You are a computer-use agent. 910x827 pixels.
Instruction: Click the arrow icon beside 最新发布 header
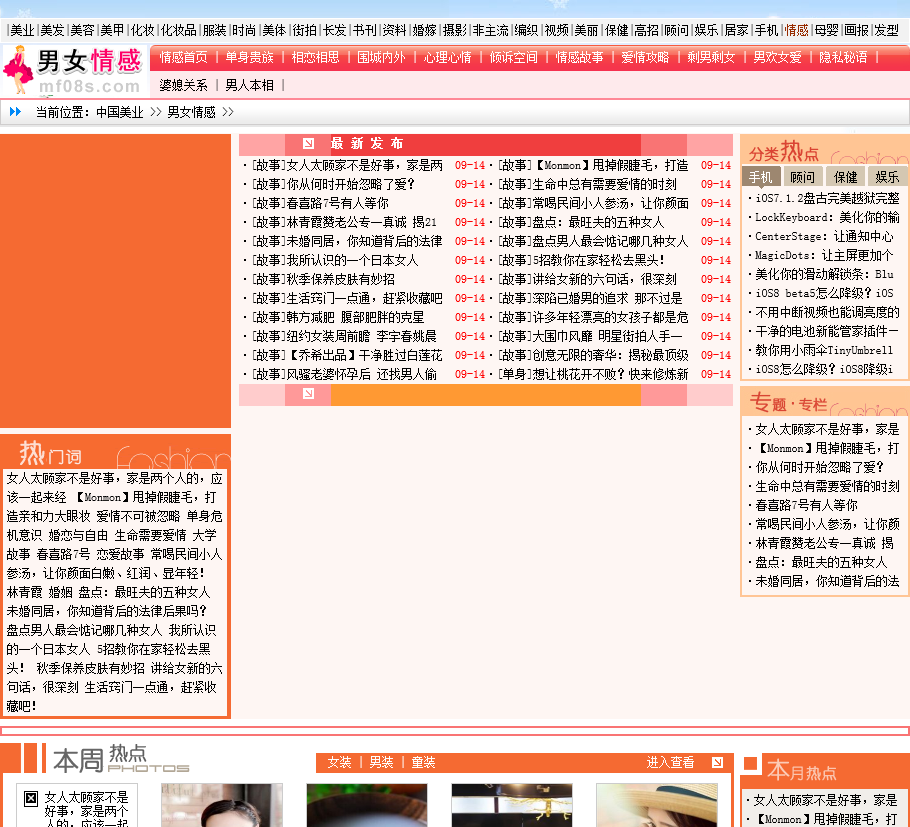[308, 143]
